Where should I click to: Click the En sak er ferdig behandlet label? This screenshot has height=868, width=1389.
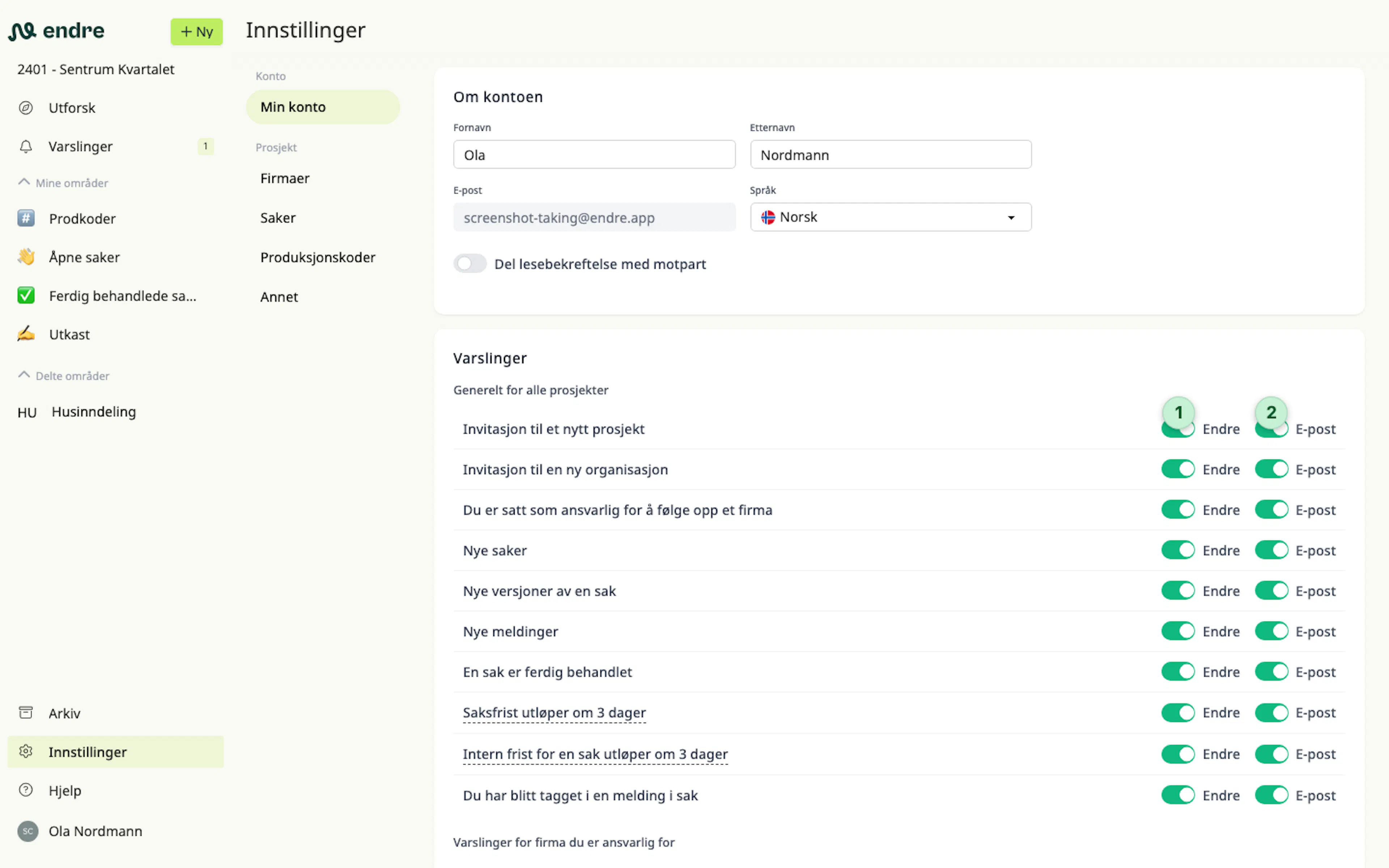(547, 672)
